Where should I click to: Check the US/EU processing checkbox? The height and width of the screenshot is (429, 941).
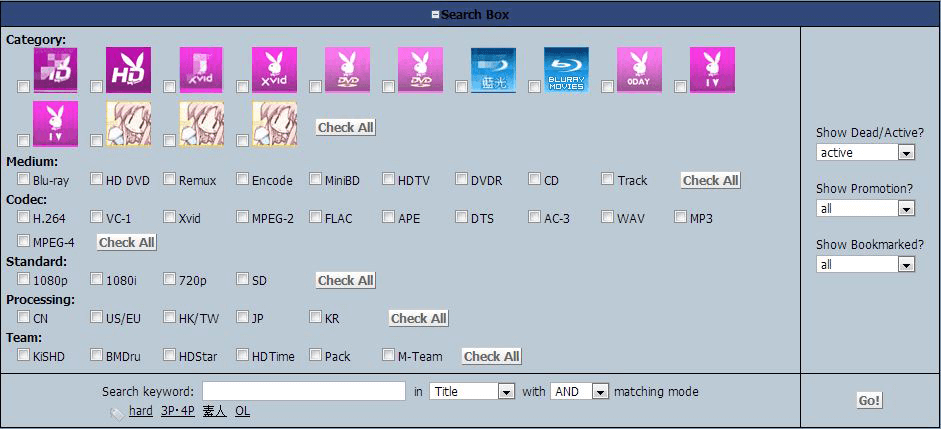96,317
